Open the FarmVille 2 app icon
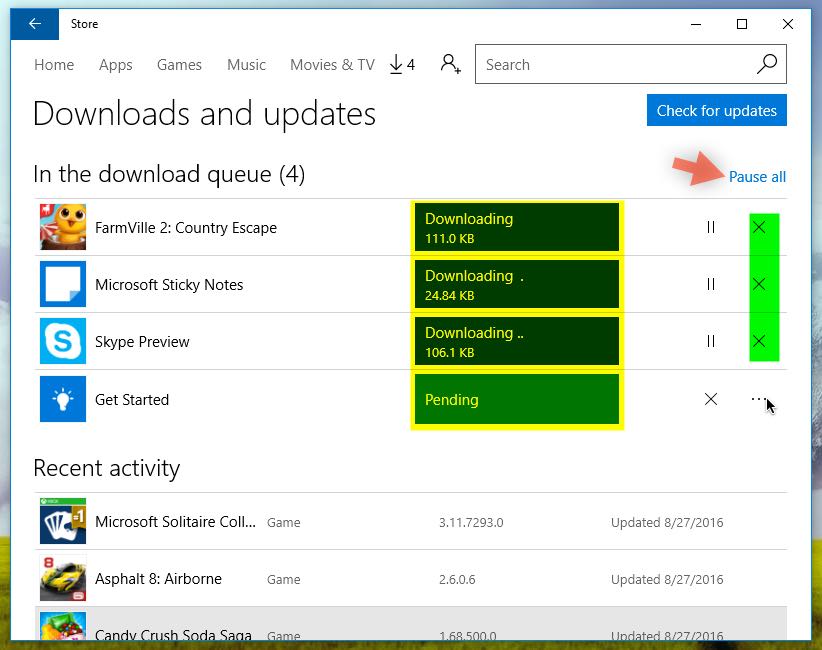The image size is (822, 650). 63,227
